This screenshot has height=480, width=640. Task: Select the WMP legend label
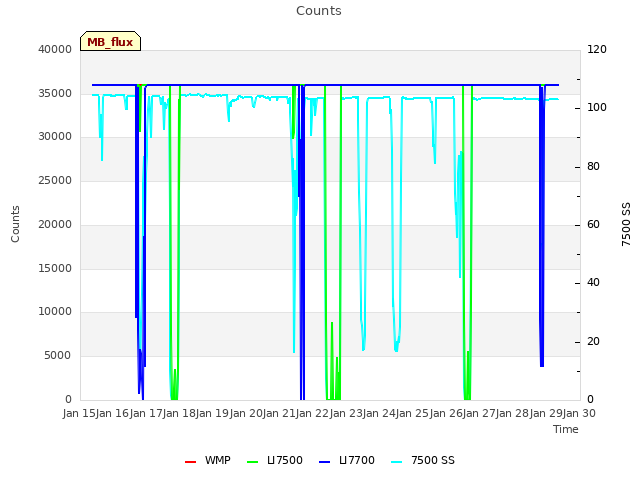click(218, 460)
